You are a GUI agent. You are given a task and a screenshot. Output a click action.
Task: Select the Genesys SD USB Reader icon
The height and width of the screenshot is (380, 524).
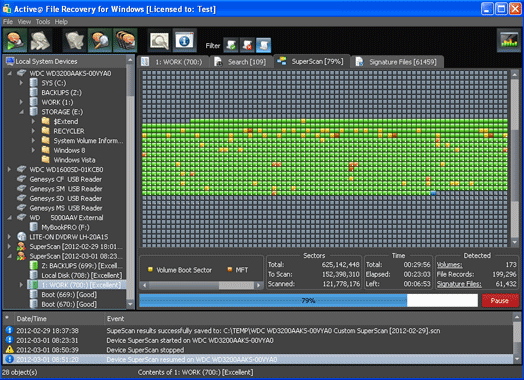pos(22,199)
